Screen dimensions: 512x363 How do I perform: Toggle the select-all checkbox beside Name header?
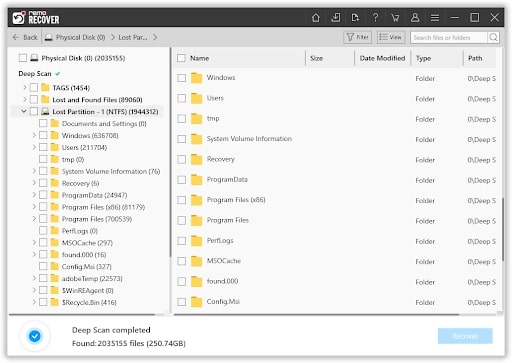tap(181, 58)
